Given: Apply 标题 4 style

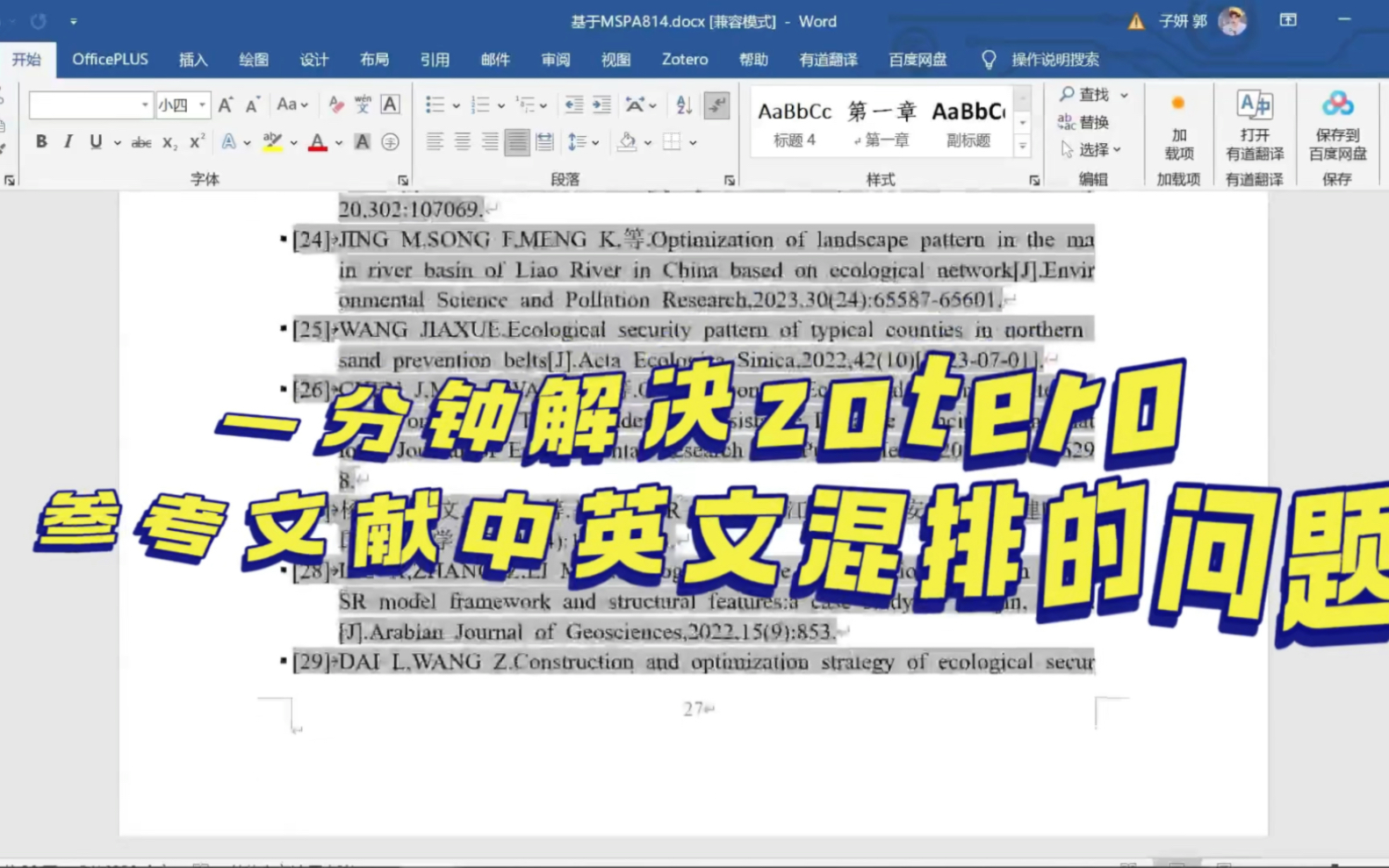Looking at the screenshot, I should [795, 122].
